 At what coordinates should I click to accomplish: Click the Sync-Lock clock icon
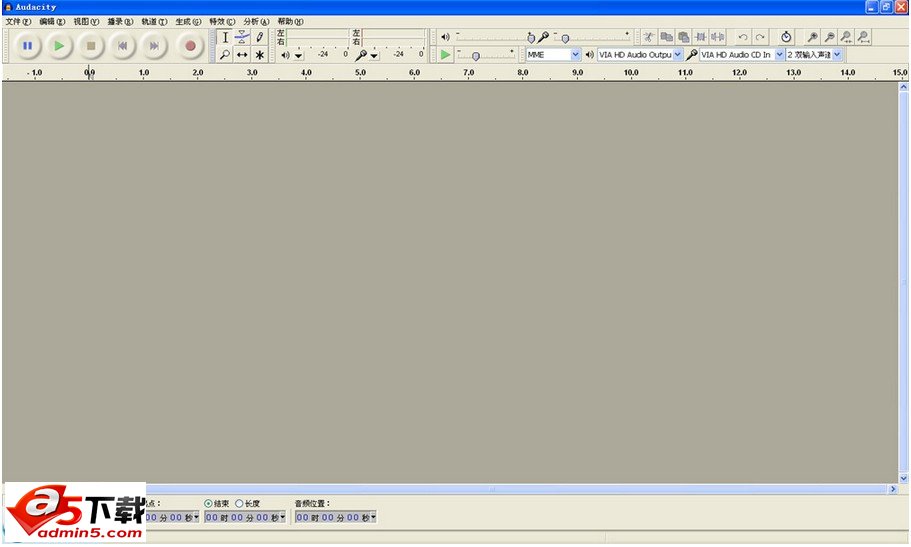(x=786, y=37)
